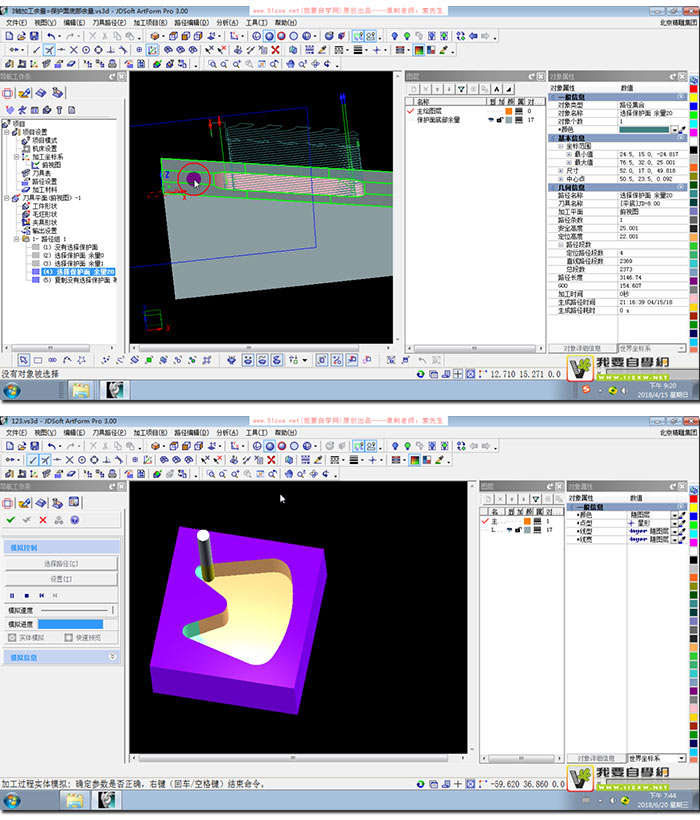Viewport: 700px width, 820px height.
Task: Toggle the 实体模拟 checkbox
Action: 13,637
